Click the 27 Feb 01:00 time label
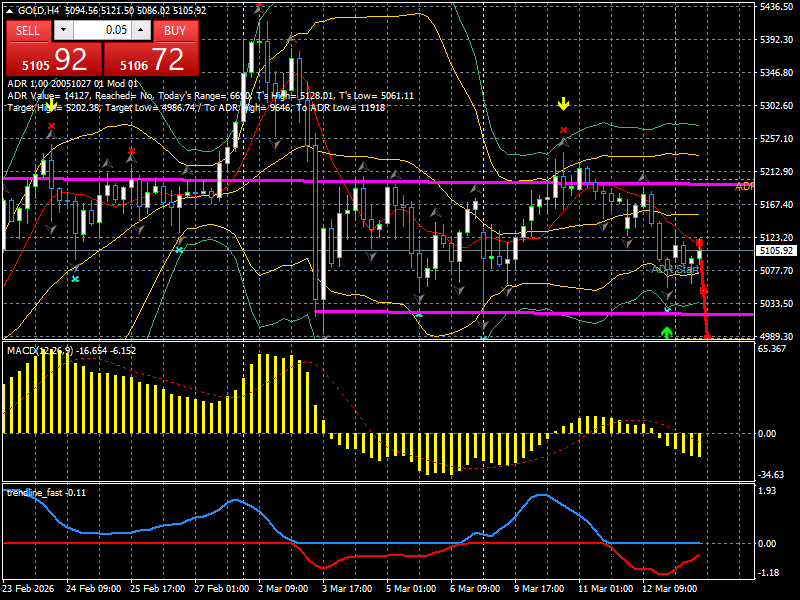The height and width of the screenshot is (600, 800). pos(222,589)
